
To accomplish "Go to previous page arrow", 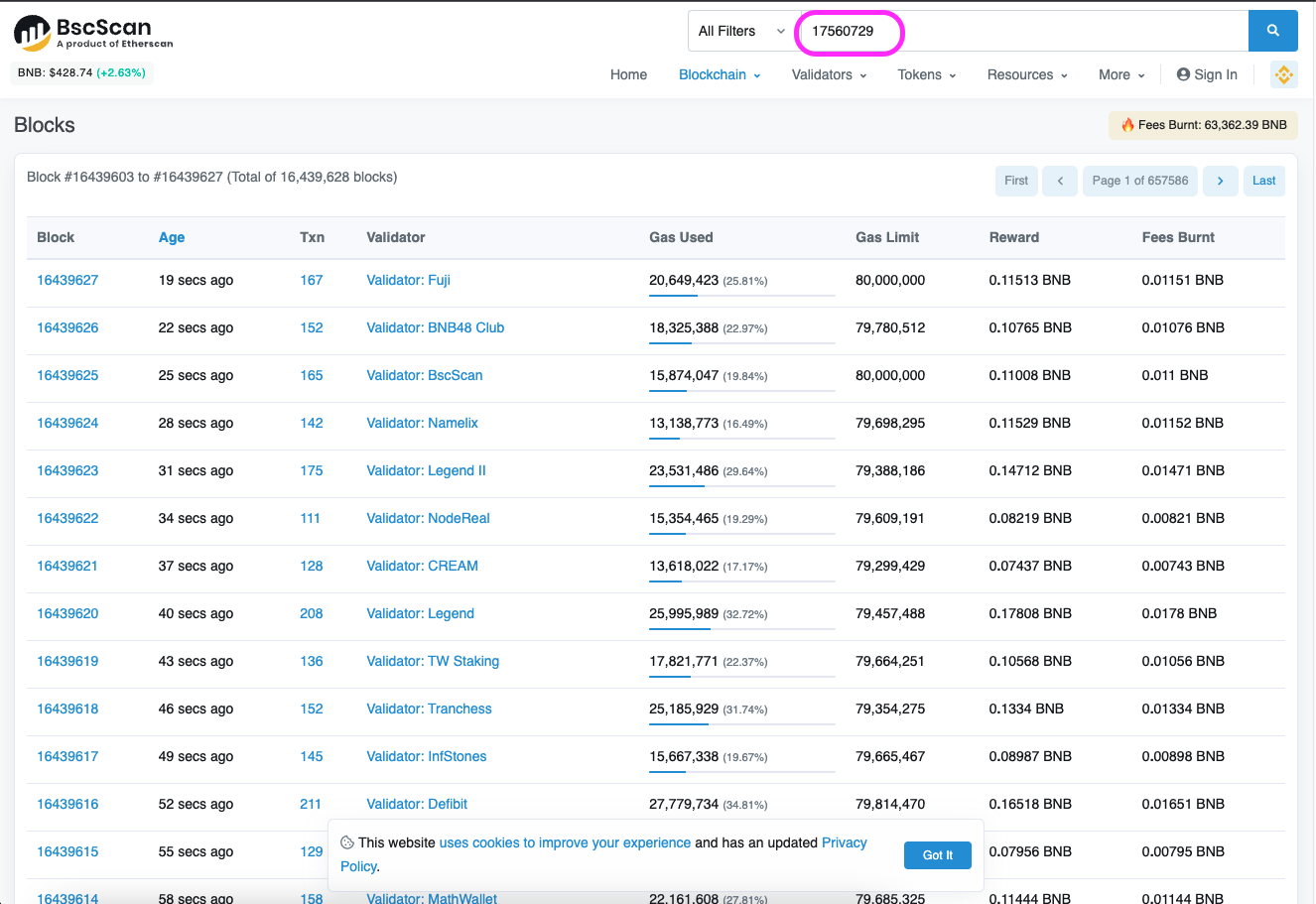I will click(x=1060, y=181).
